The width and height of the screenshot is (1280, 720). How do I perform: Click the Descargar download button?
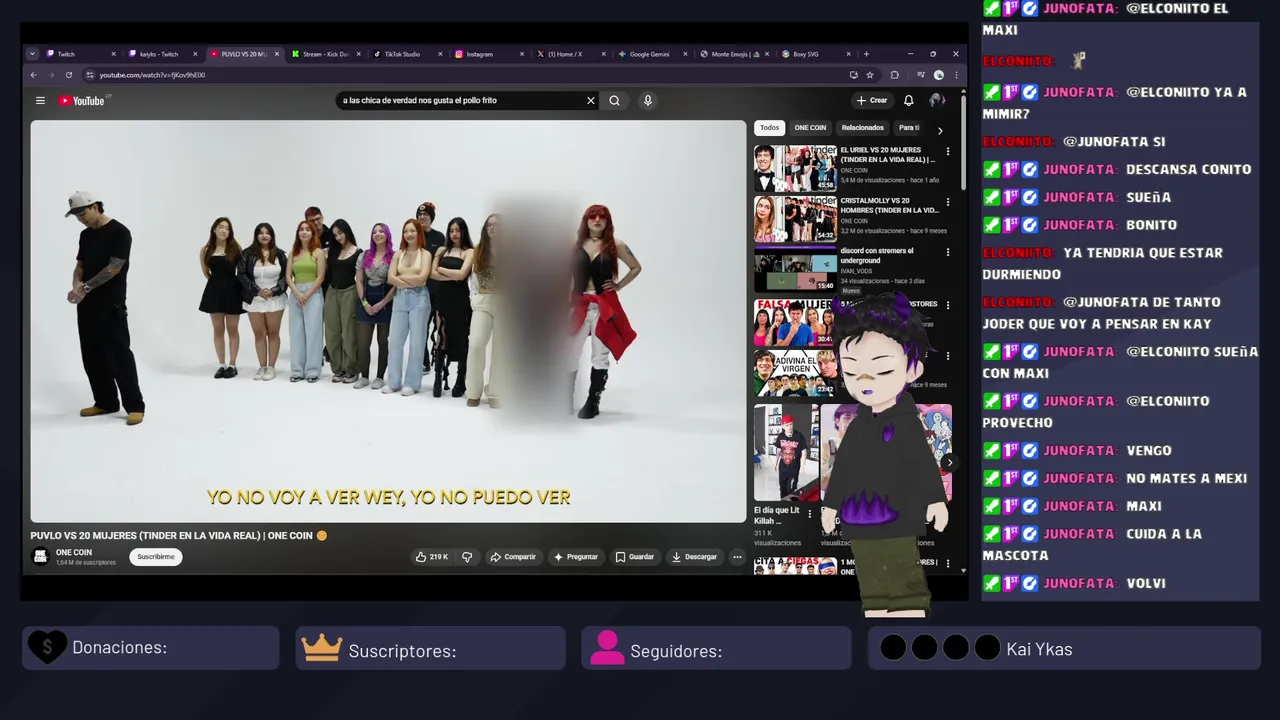coord(695,557)
